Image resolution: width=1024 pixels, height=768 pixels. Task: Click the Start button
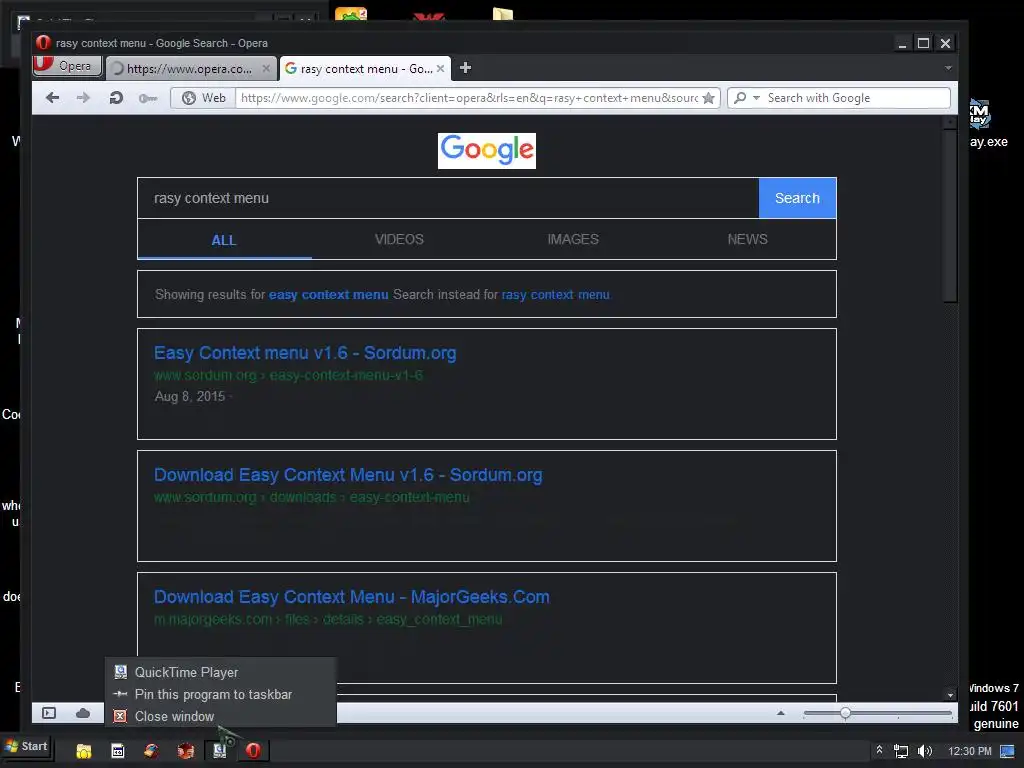[27, 746]
